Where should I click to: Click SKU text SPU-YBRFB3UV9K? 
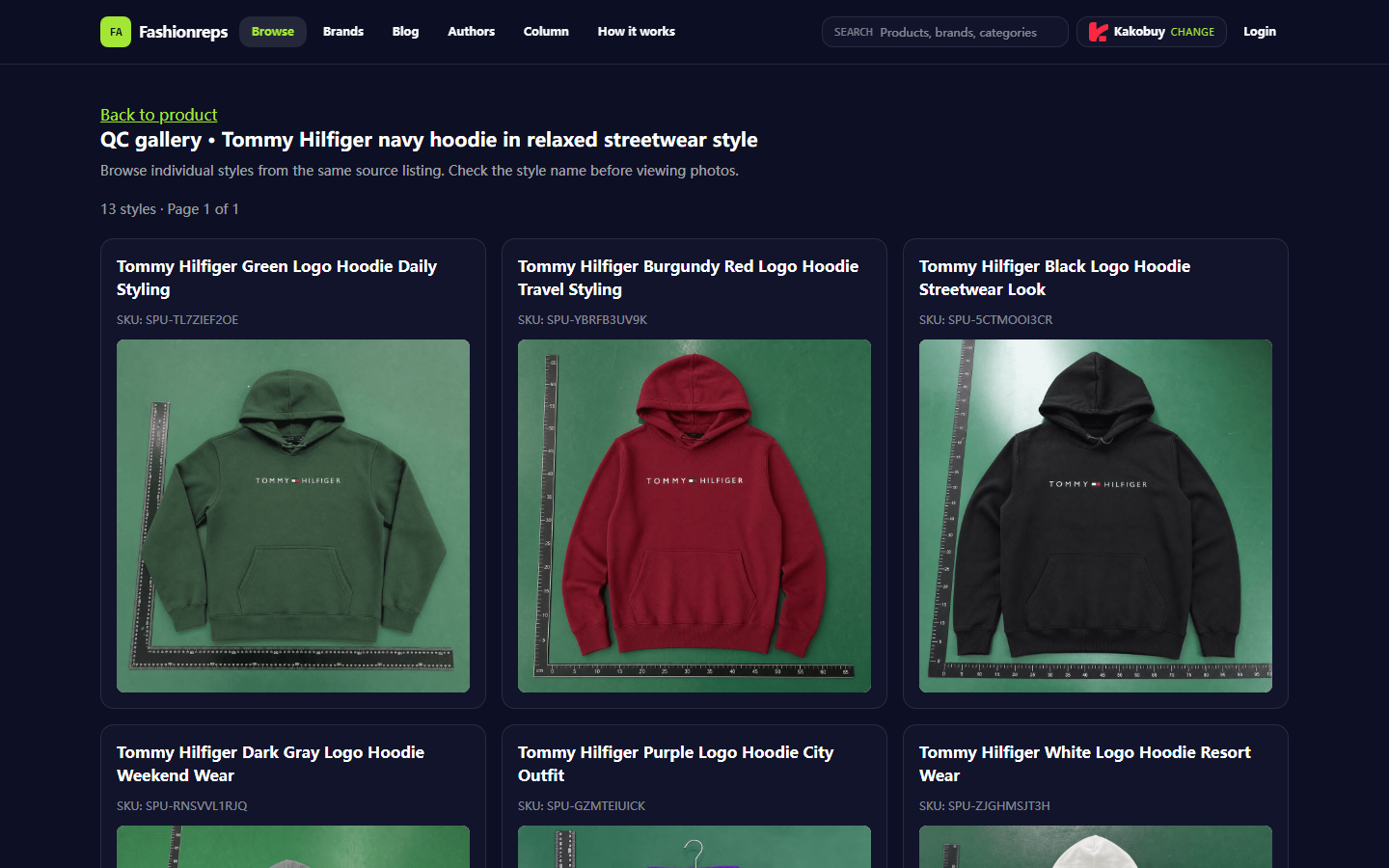583,320
